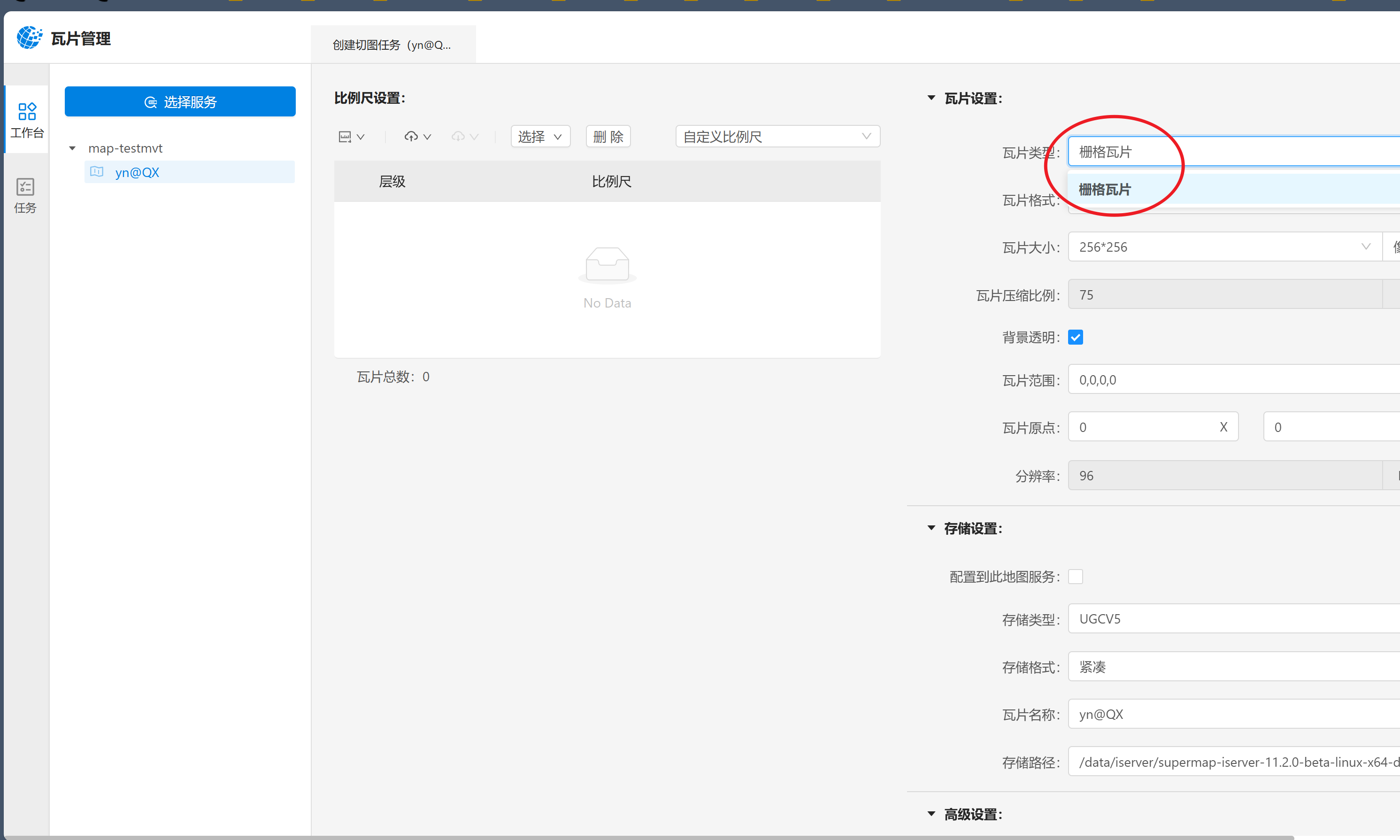
Task: Click the cloud download icon
Action: tap(458, 137)
